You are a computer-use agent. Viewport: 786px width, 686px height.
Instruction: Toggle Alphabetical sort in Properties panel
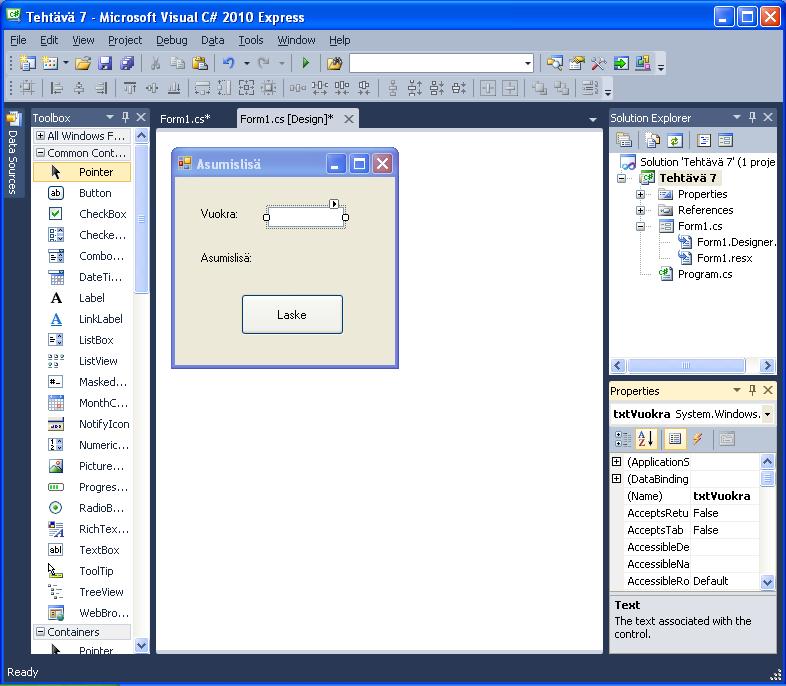coord(646,439)
